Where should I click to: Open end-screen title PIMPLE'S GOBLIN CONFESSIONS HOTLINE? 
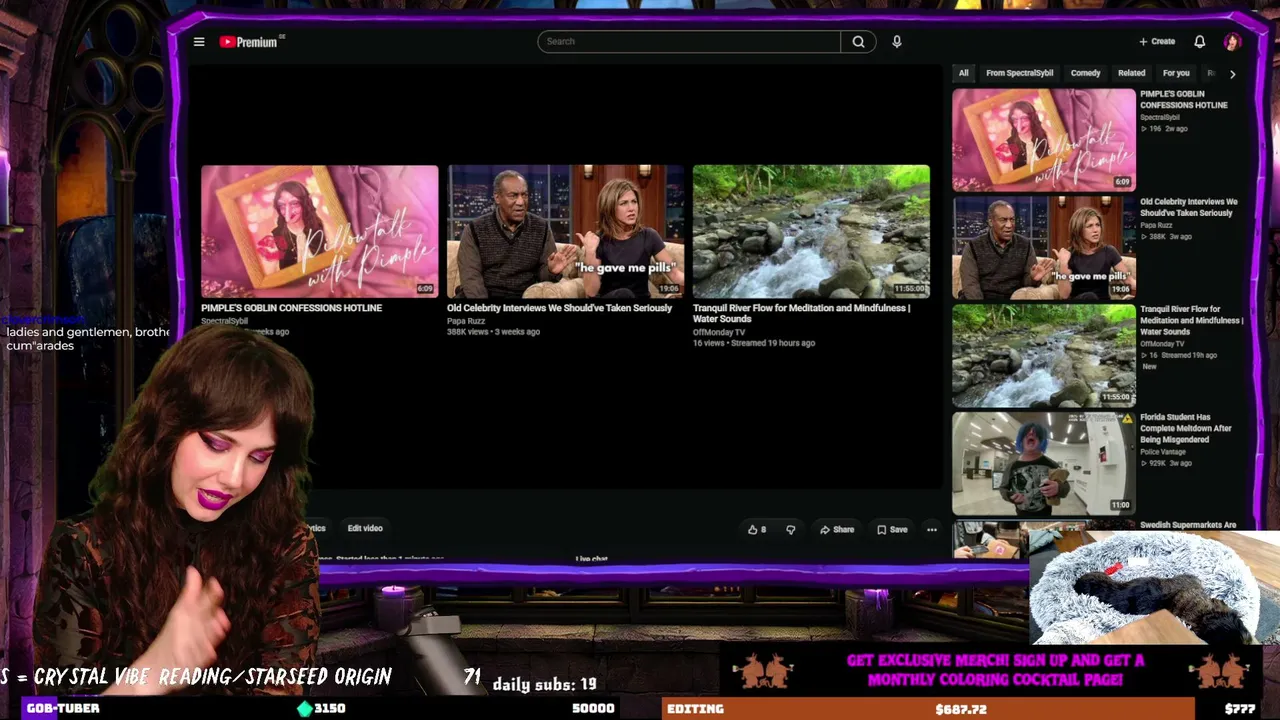tap(291, 308)
